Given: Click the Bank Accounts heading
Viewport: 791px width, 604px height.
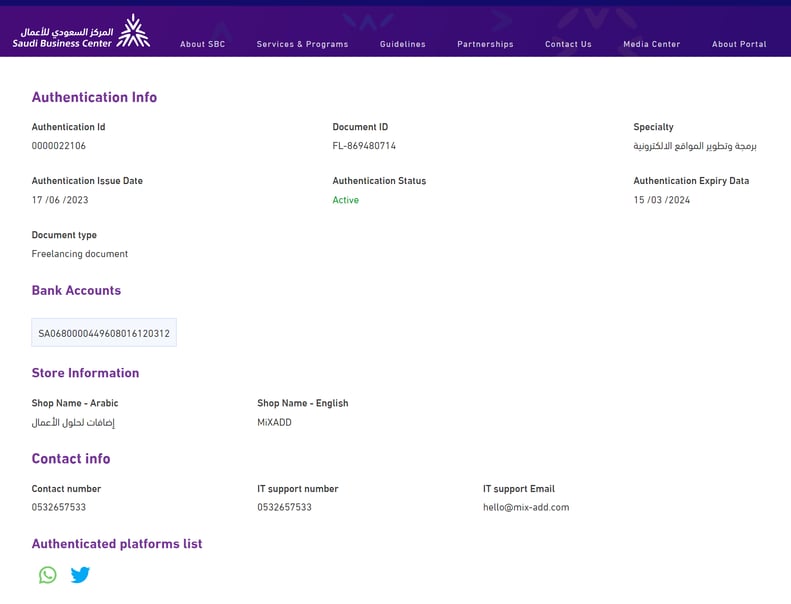Looking at the screenshot, I should tap(76, 290).
